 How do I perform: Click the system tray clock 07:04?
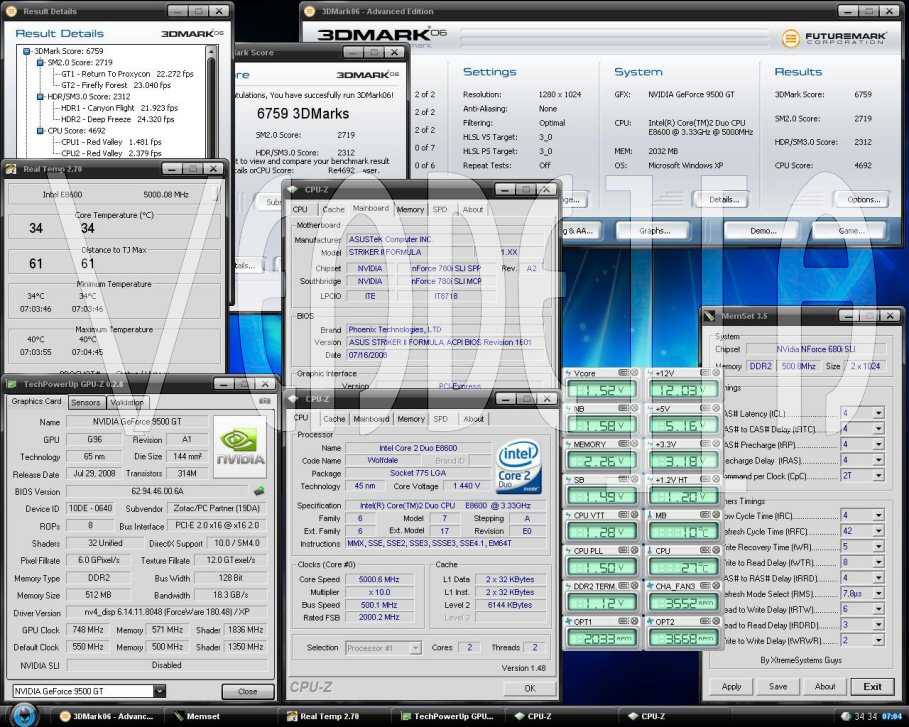892,717
